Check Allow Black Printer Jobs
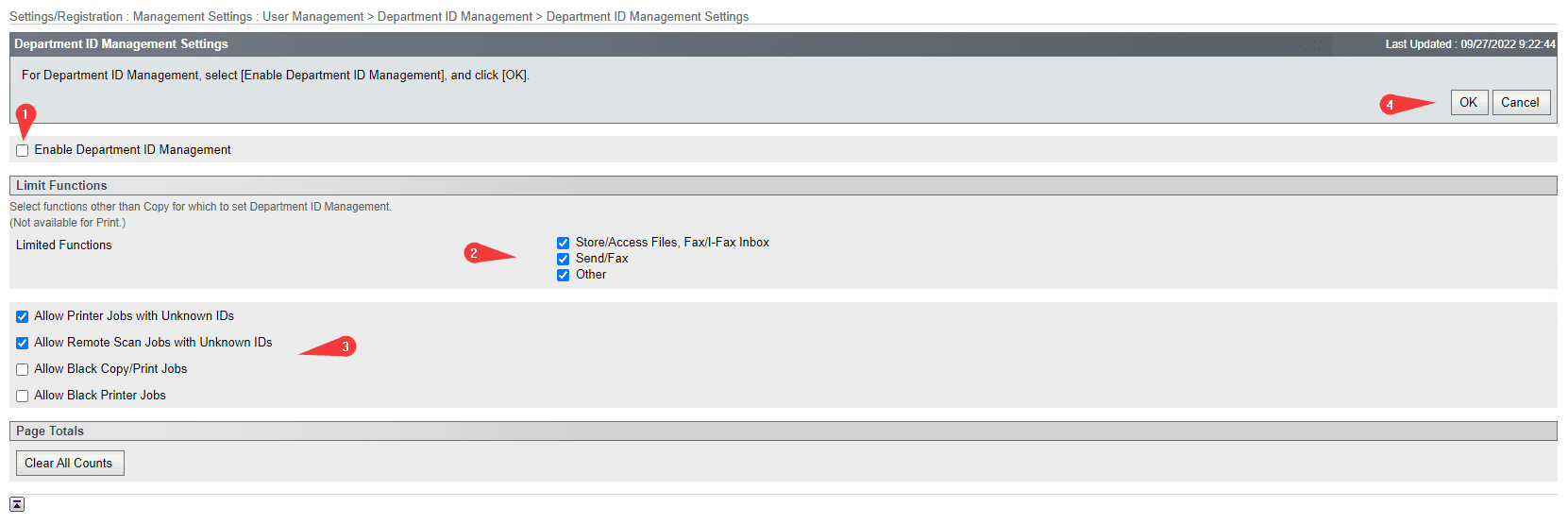Viewport: 1568px width, 524px height. pyautogui.click(x=23, y=397)
